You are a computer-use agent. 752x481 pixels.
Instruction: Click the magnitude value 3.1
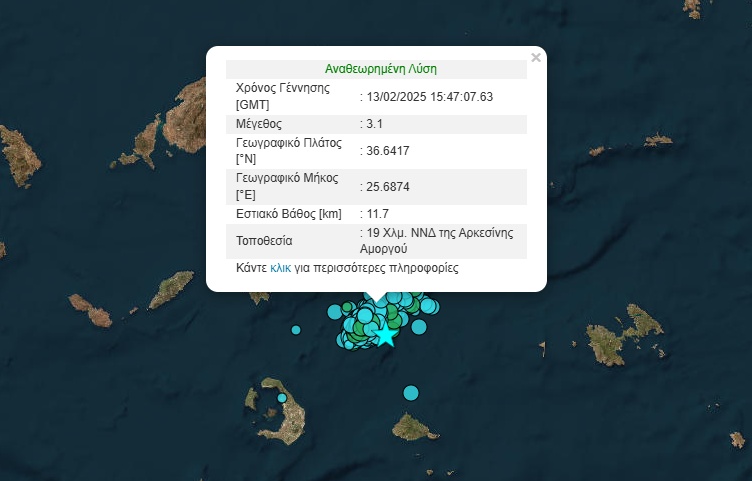click(375, 124)
